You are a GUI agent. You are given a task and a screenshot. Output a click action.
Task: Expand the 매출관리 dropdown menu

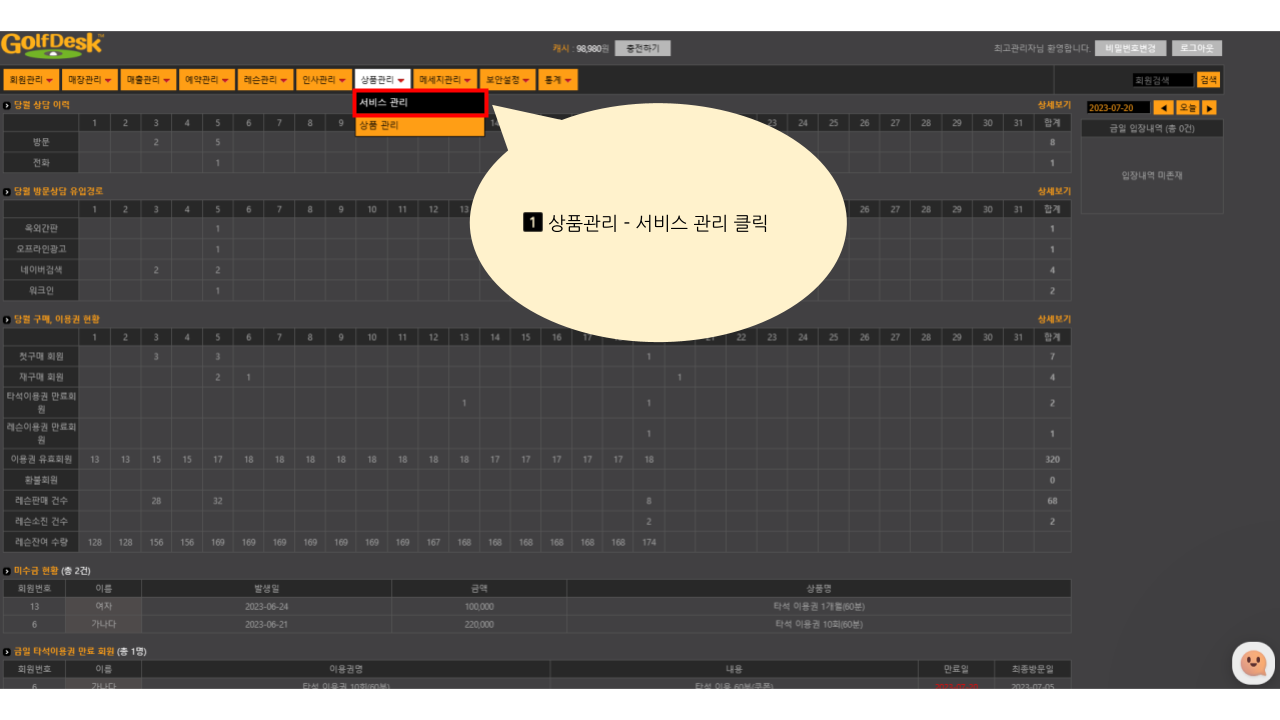[x=148, y=80]
